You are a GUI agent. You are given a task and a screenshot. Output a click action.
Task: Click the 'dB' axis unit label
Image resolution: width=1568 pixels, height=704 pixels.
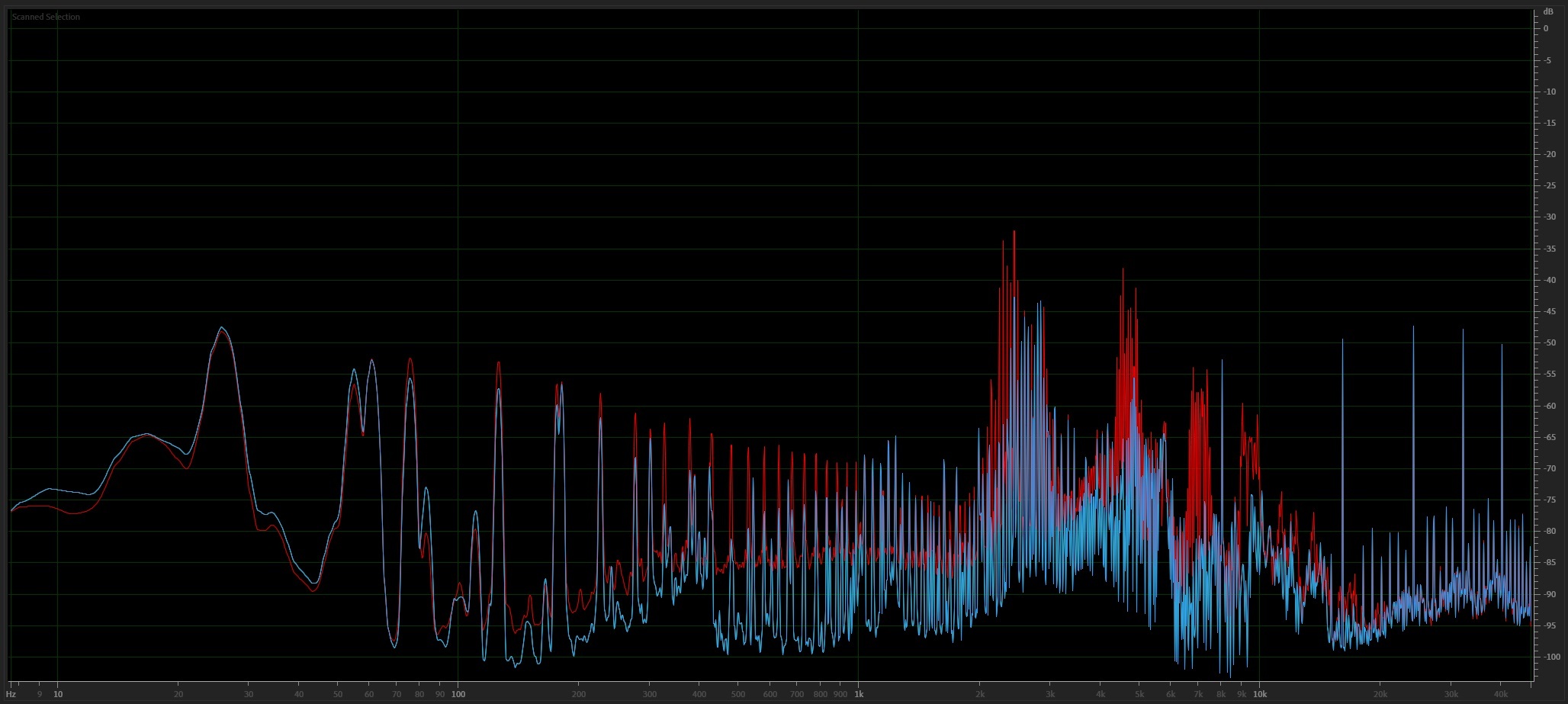coord(1547,11)
